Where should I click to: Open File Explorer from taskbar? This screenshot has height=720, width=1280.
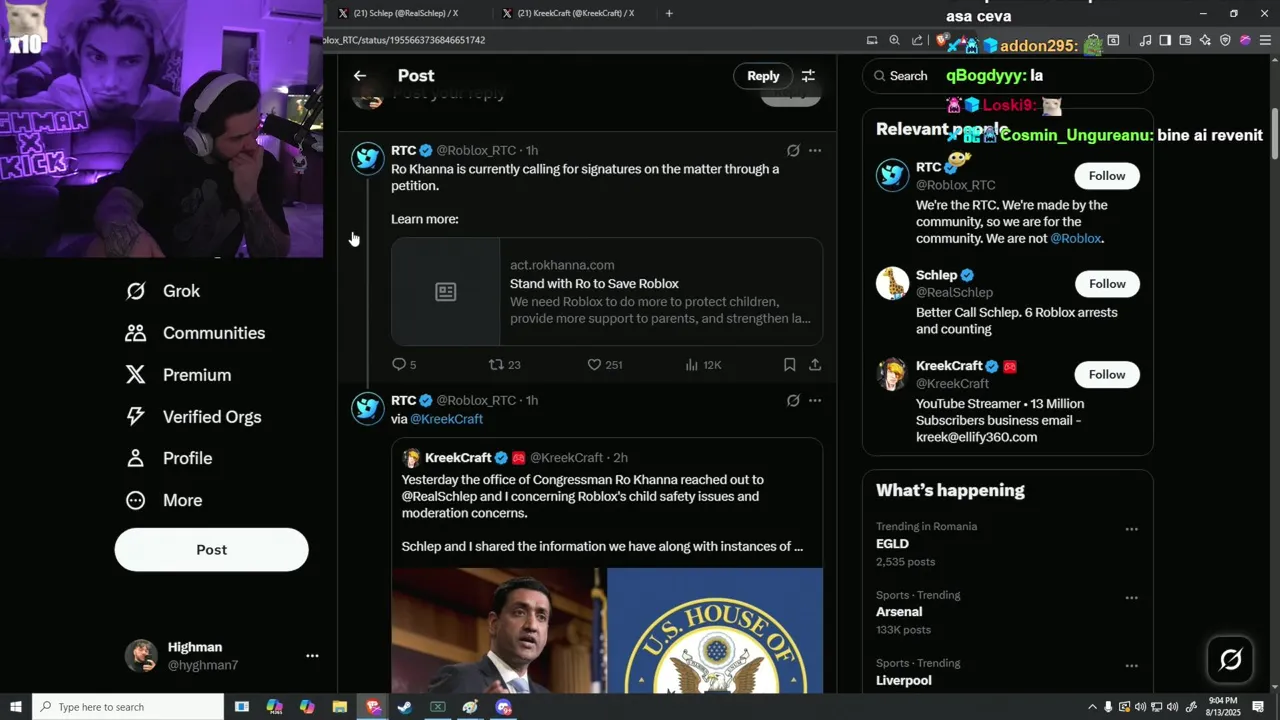click(340, 707)
